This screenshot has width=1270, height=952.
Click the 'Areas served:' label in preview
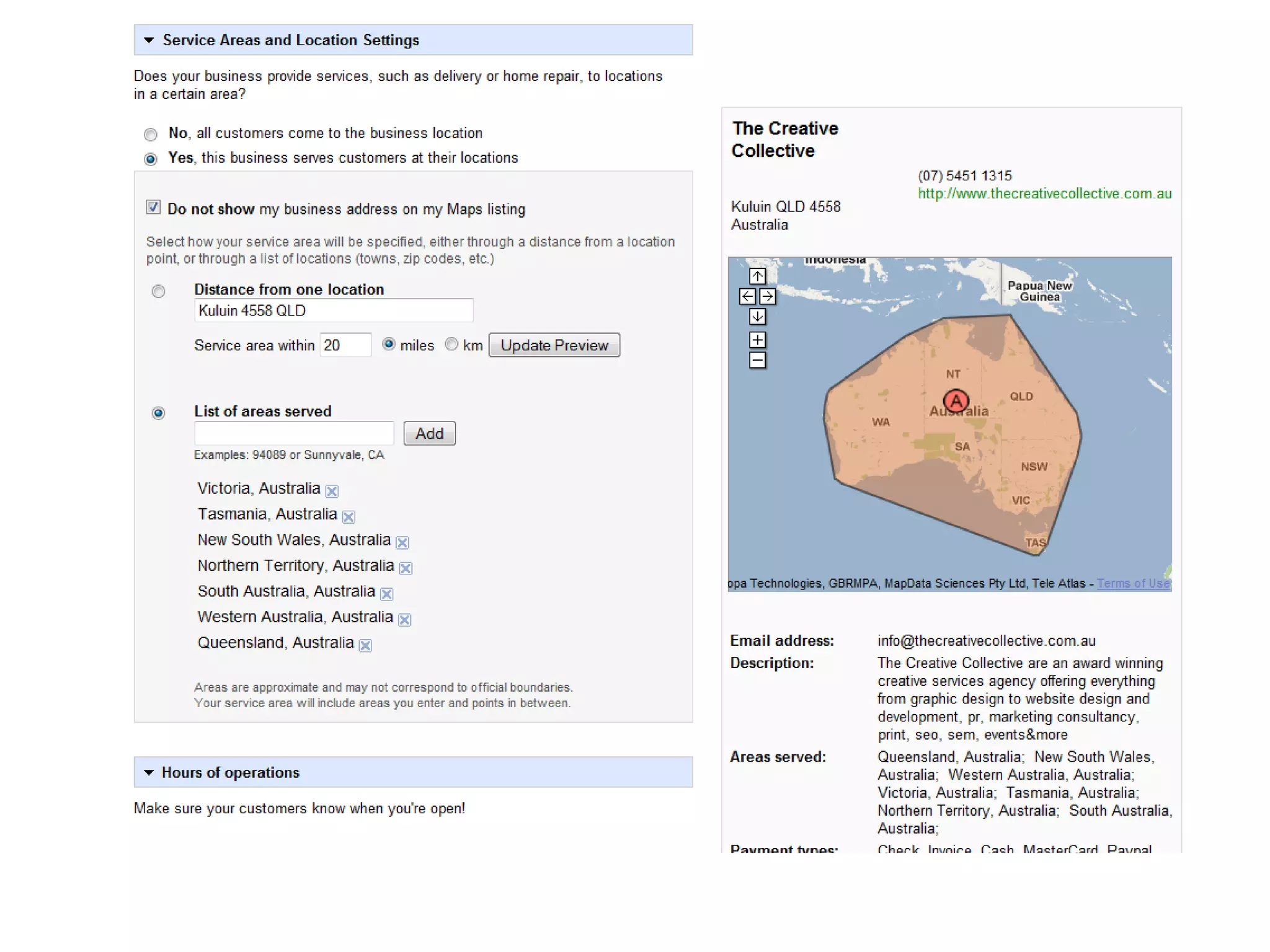point(778,757)
